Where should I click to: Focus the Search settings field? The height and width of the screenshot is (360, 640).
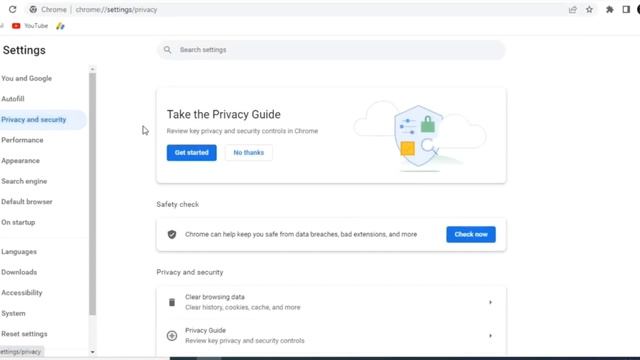pyautogui.click(x=331, y=50)
